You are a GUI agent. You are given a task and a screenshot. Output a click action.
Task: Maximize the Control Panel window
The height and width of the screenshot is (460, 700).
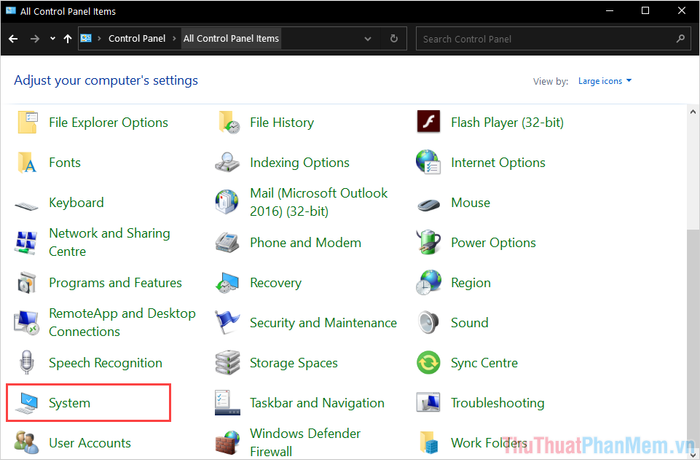[x=645, y=10]
